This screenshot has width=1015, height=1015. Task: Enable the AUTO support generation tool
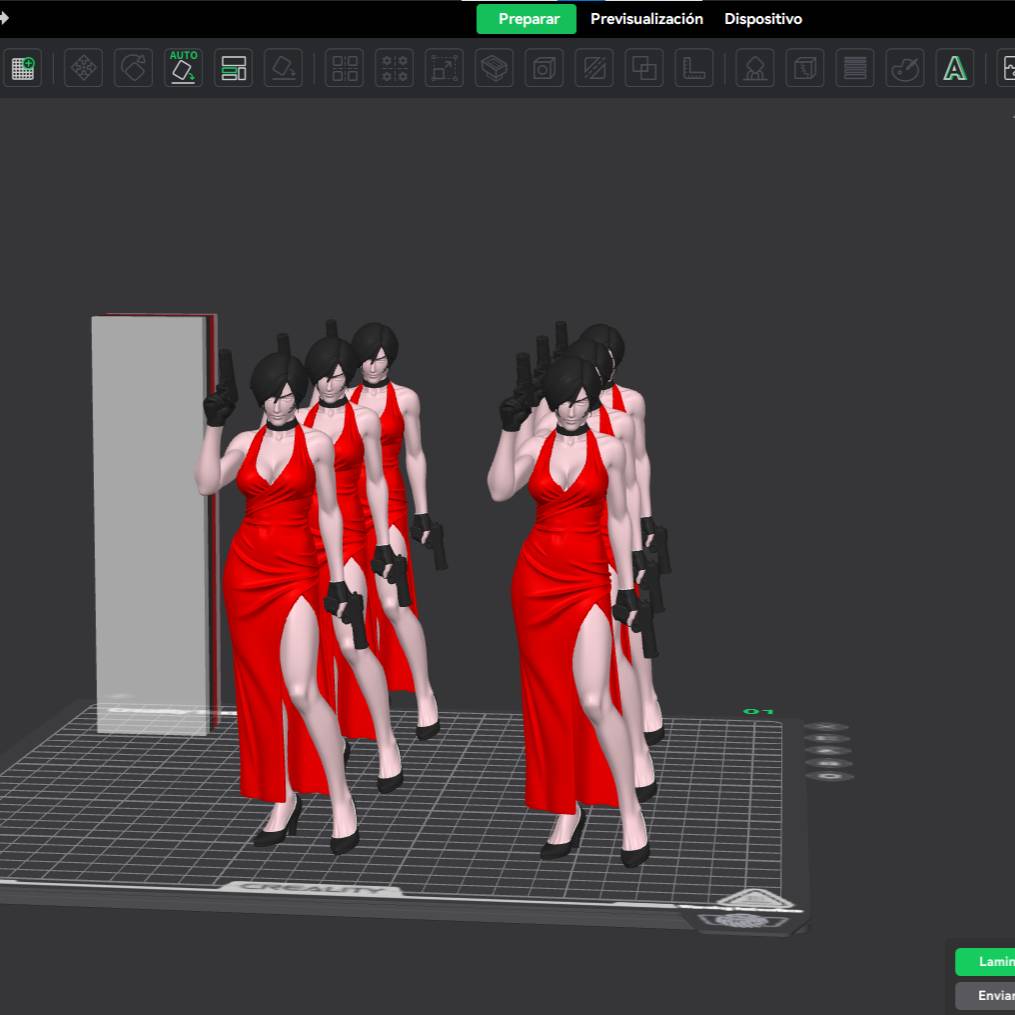coord(183,68)
